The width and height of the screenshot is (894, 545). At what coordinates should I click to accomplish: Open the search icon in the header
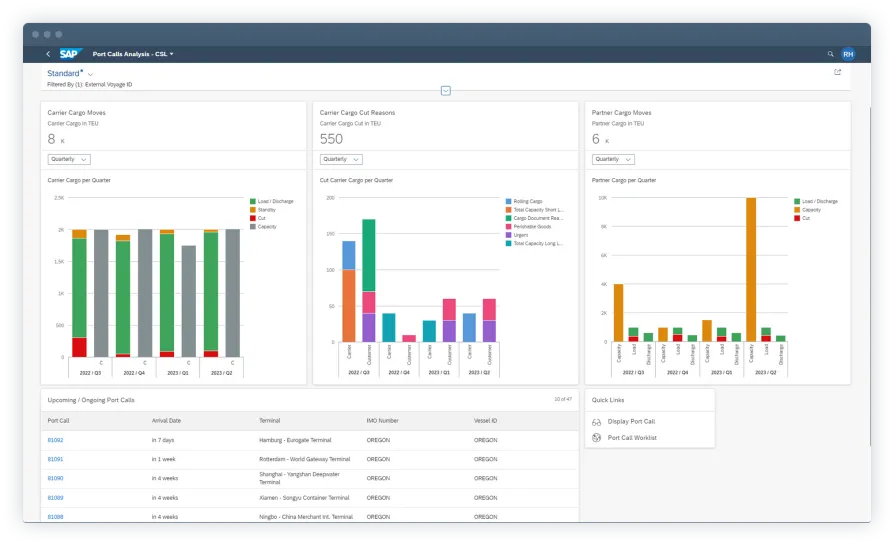[830, 54]
